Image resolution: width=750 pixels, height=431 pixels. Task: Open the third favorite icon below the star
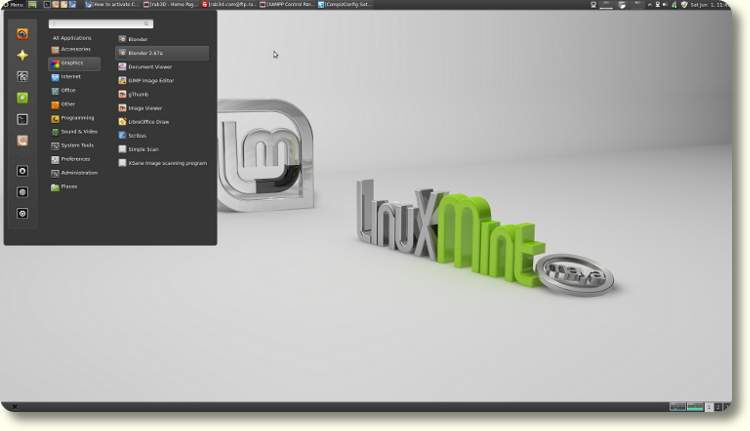point(22,77)
